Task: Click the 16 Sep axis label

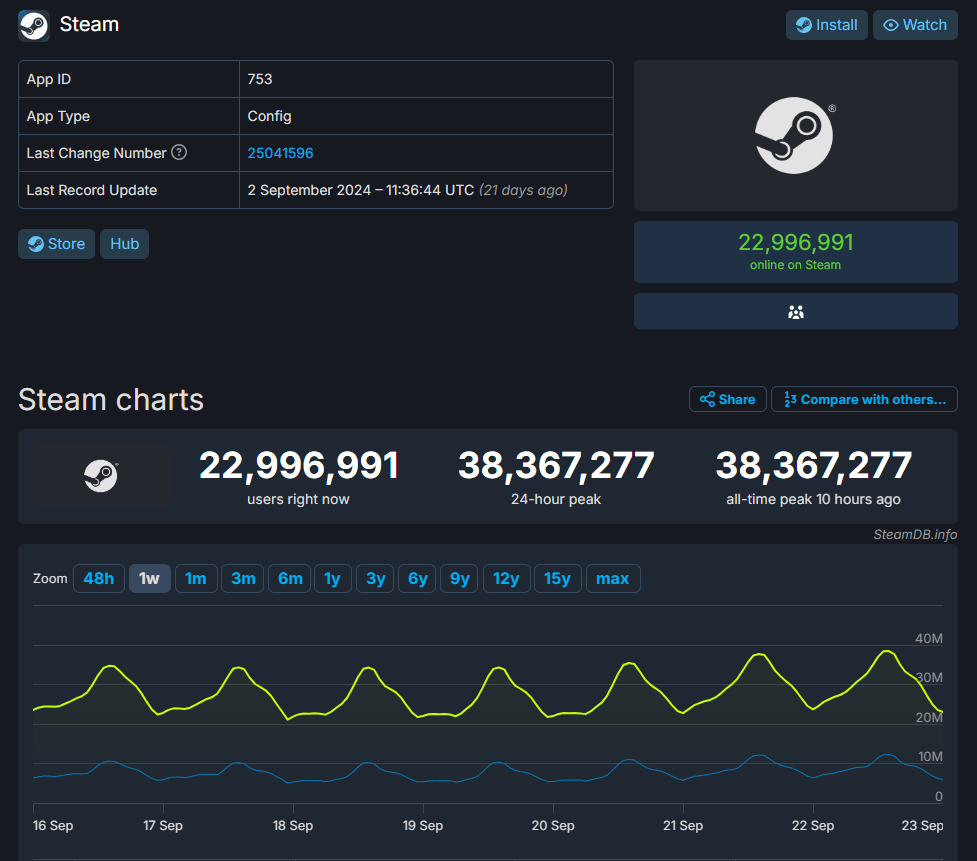Action: (x=53, y=825)
